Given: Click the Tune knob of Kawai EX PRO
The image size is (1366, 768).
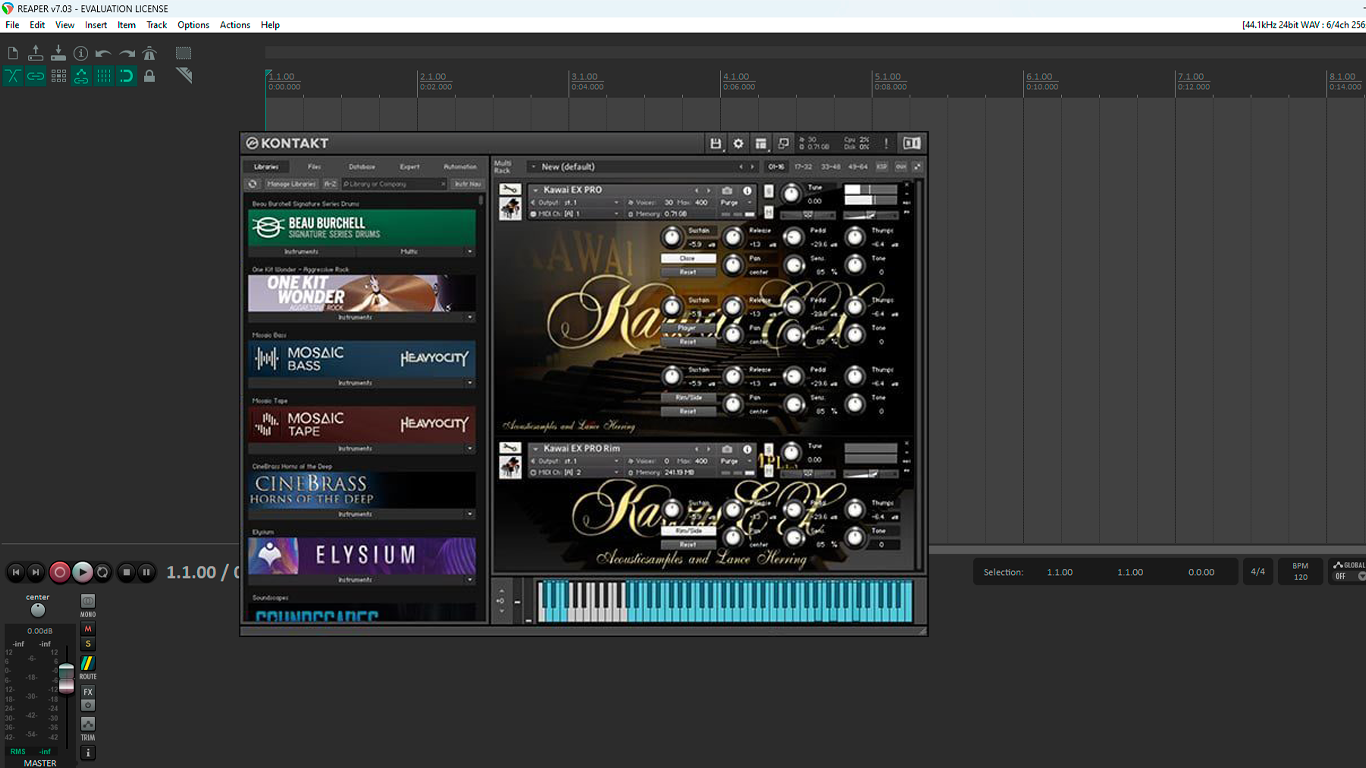Looking at the screenshot, I should pyautogui.click(x=791, y=193).
